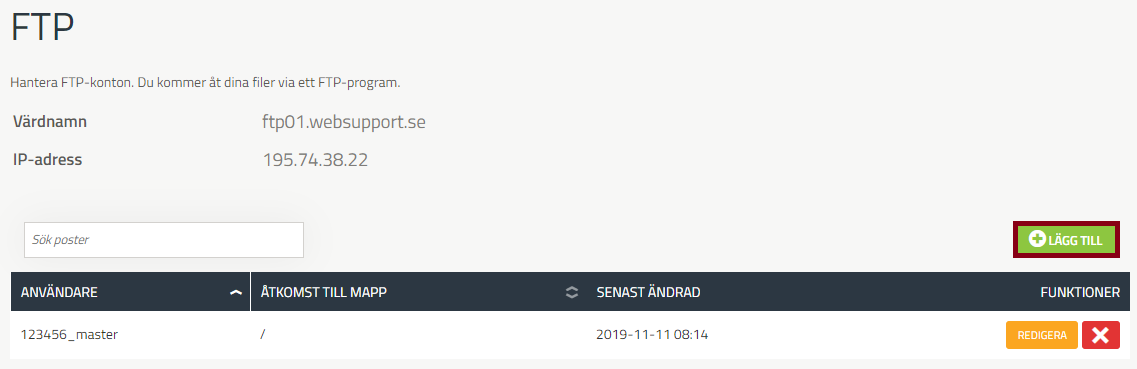Sort by the ÅTKOMST TILL MAPP column label

323,292
